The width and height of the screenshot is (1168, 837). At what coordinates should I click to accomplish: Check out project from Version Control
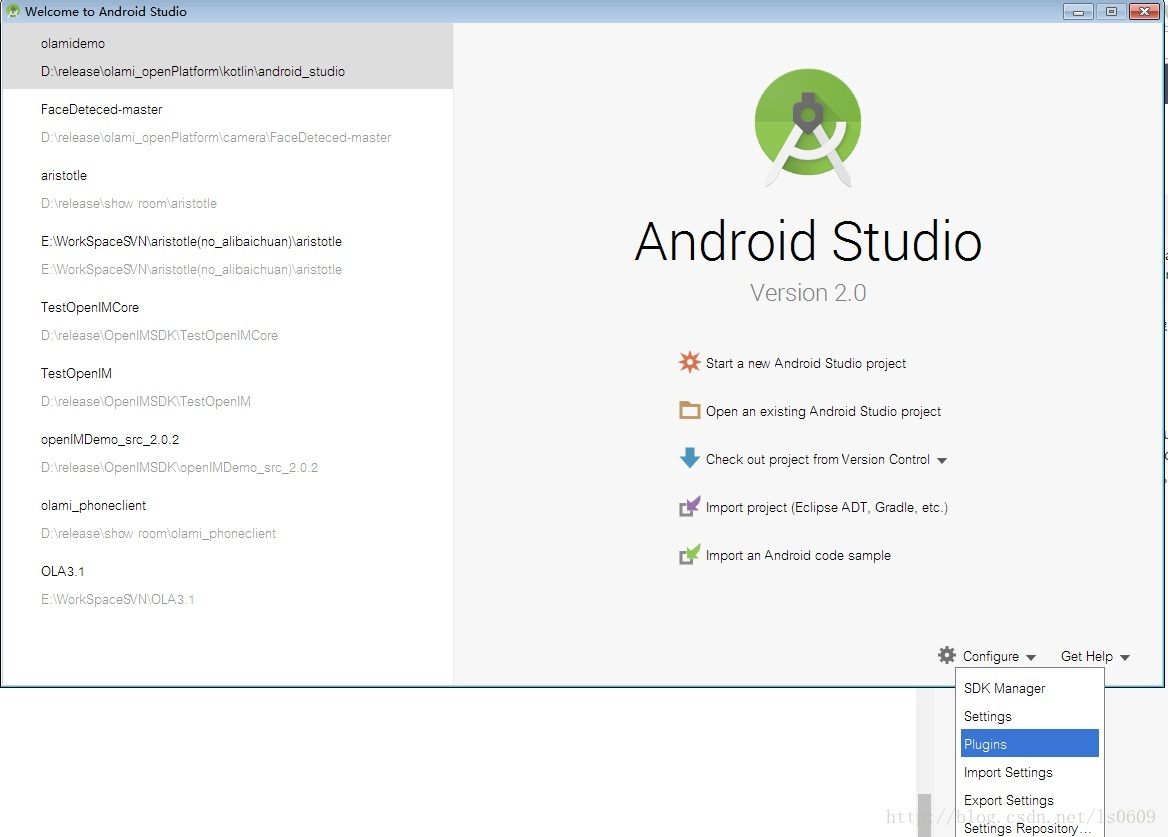tap(818, 459)
